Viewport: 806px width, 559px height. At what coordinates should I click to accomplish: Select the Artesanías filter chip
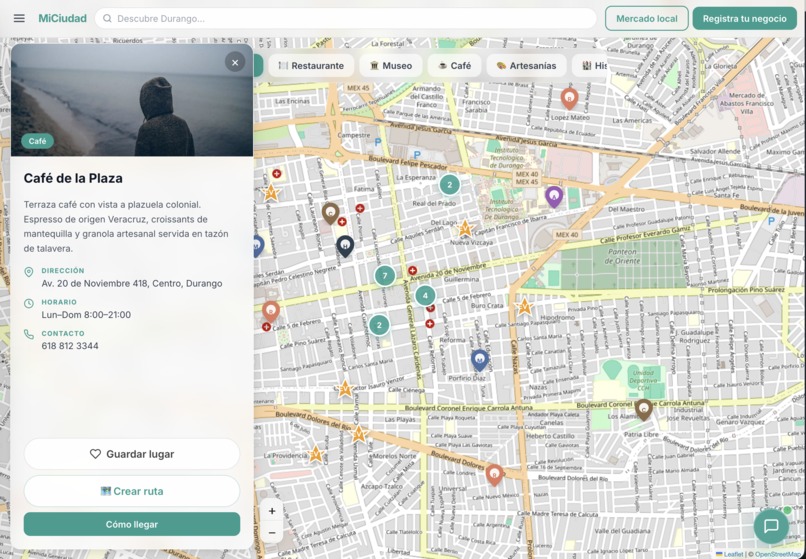click(526, 66)
